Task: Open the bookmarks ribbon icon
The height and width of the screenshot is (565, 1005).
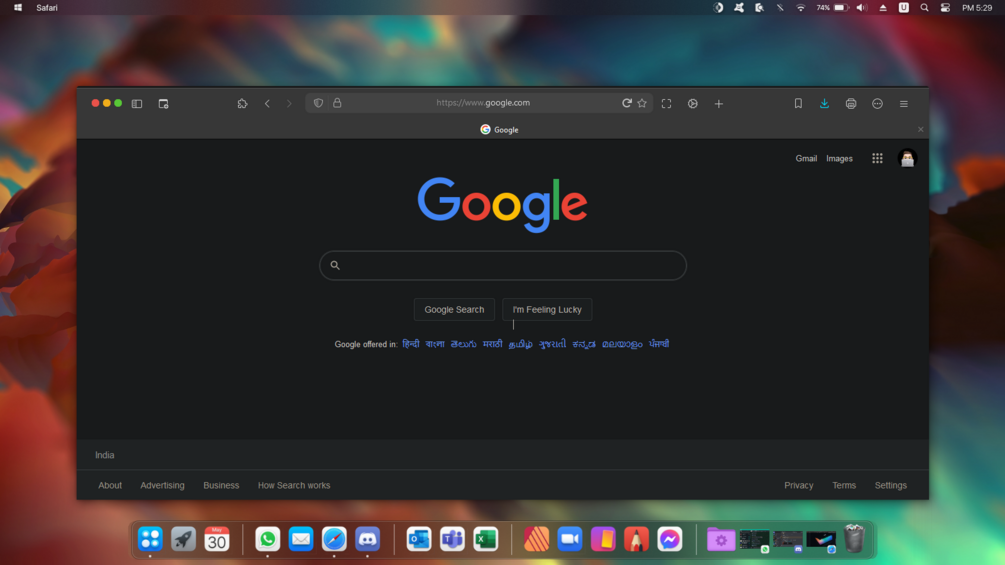Action: 798,103
